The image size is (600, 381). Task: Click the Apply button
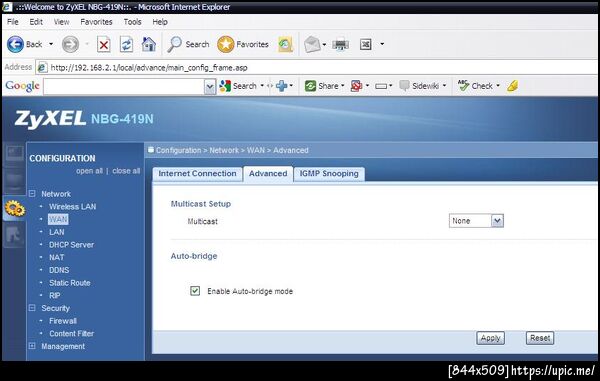tap(491, 338)
